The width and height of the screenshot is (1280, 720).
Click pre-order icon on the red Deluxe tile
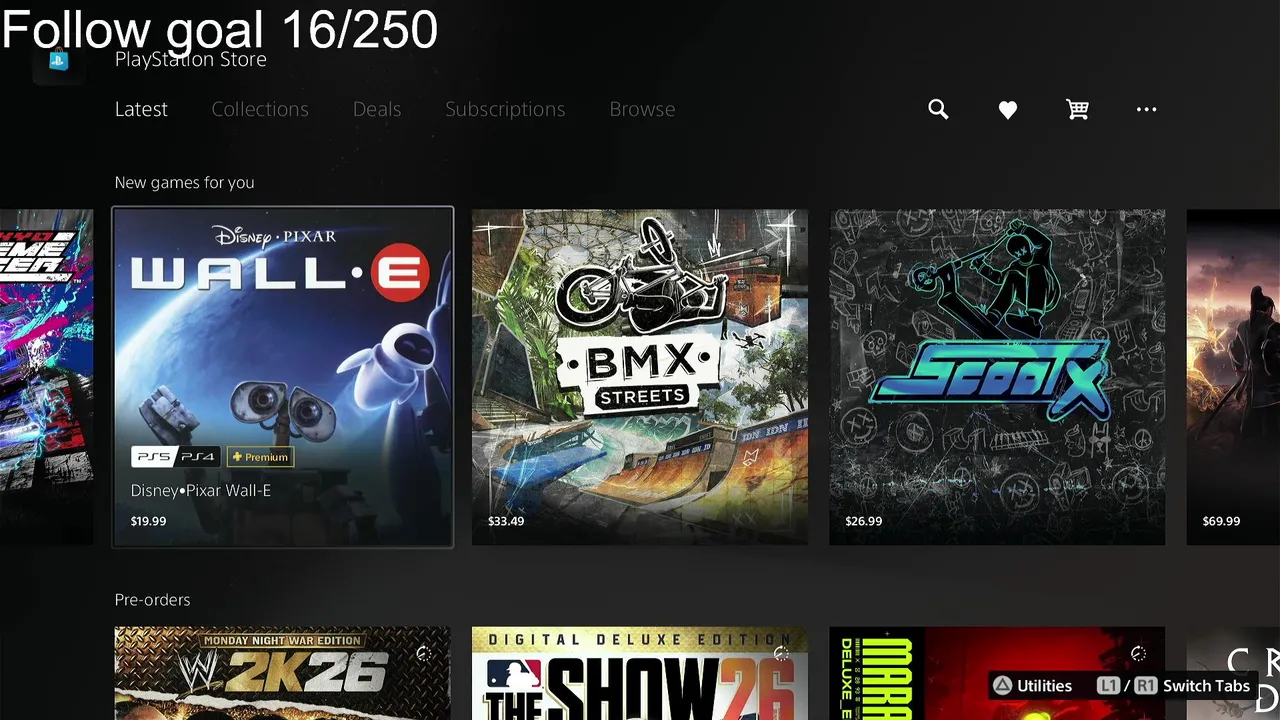pyautogui.click(x=1138, y=654)
